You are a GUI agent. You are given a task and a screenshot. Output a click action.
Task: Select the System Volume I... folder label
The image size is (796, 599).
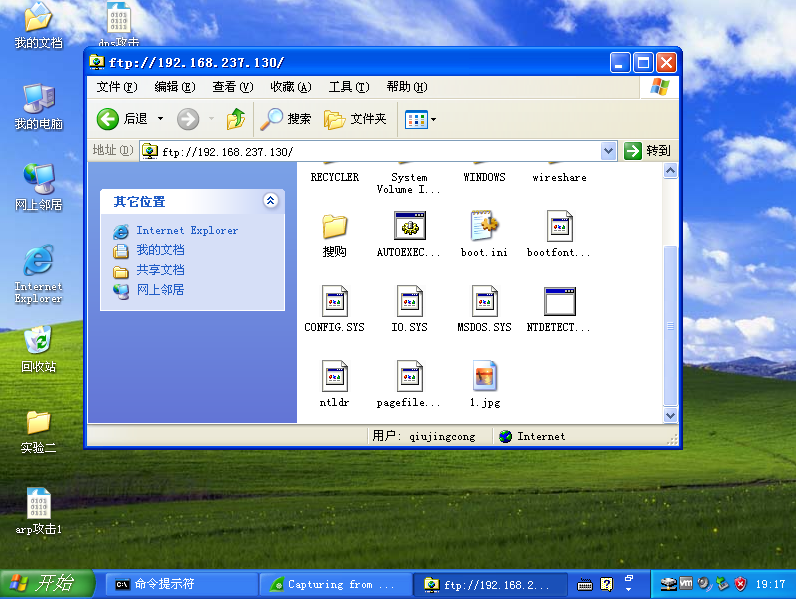pos(409,183)
